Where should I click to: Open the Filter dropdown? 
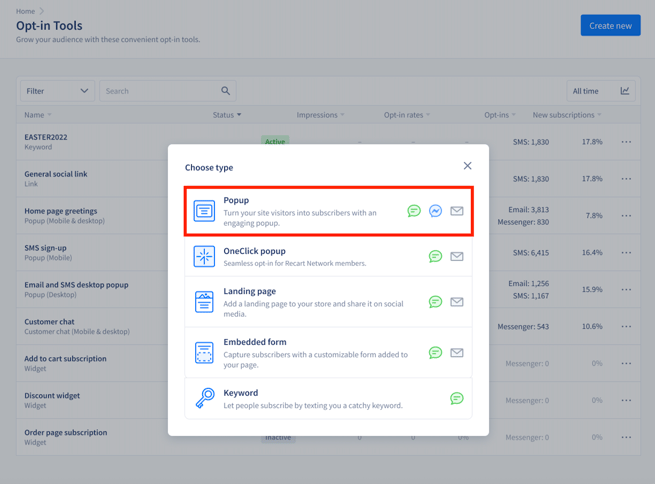[57, 91]
